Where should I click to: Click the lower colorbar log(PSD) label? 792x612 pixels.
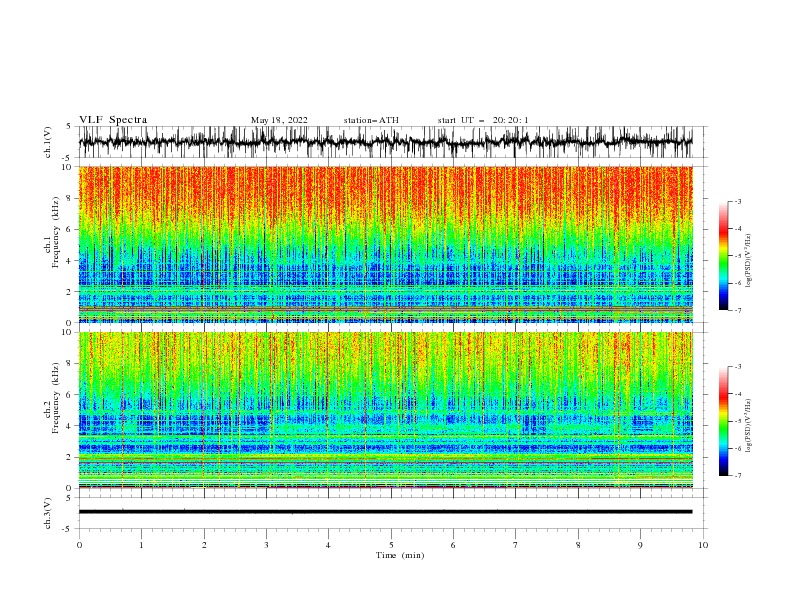point(749,425)
